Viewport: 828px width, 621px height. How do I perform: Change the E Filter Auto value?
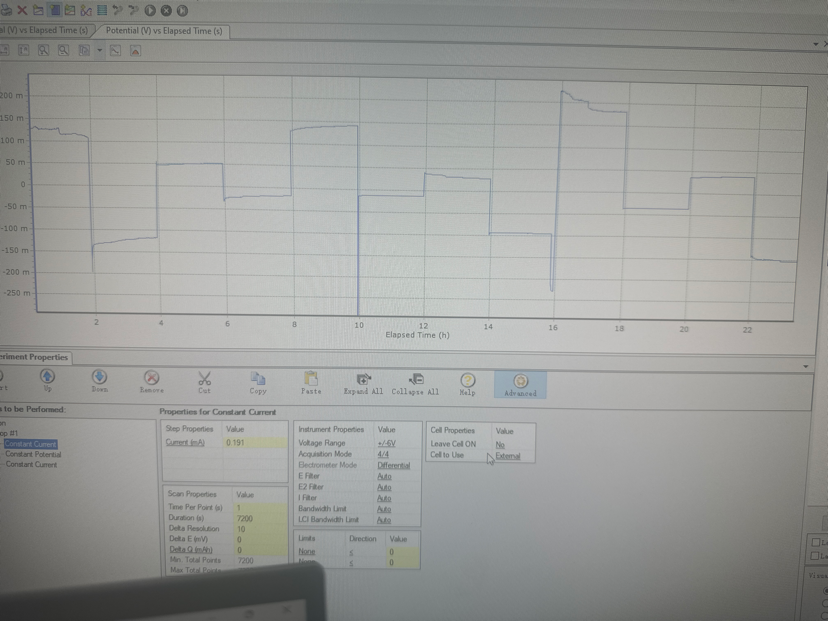[x=384, y=476]
